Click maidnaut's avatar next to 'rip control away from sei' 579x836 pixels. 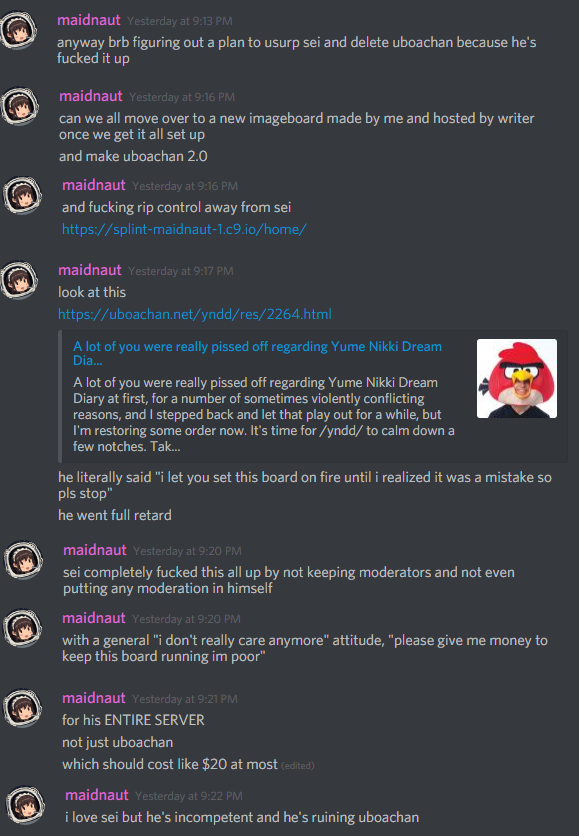[23, 195]
